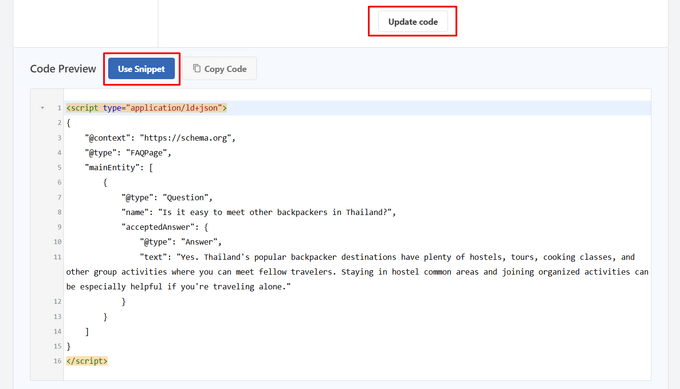This screenshot has height=389, width=680.
Task: Click the "acceptedAnswer": { line
Action: 165,227
